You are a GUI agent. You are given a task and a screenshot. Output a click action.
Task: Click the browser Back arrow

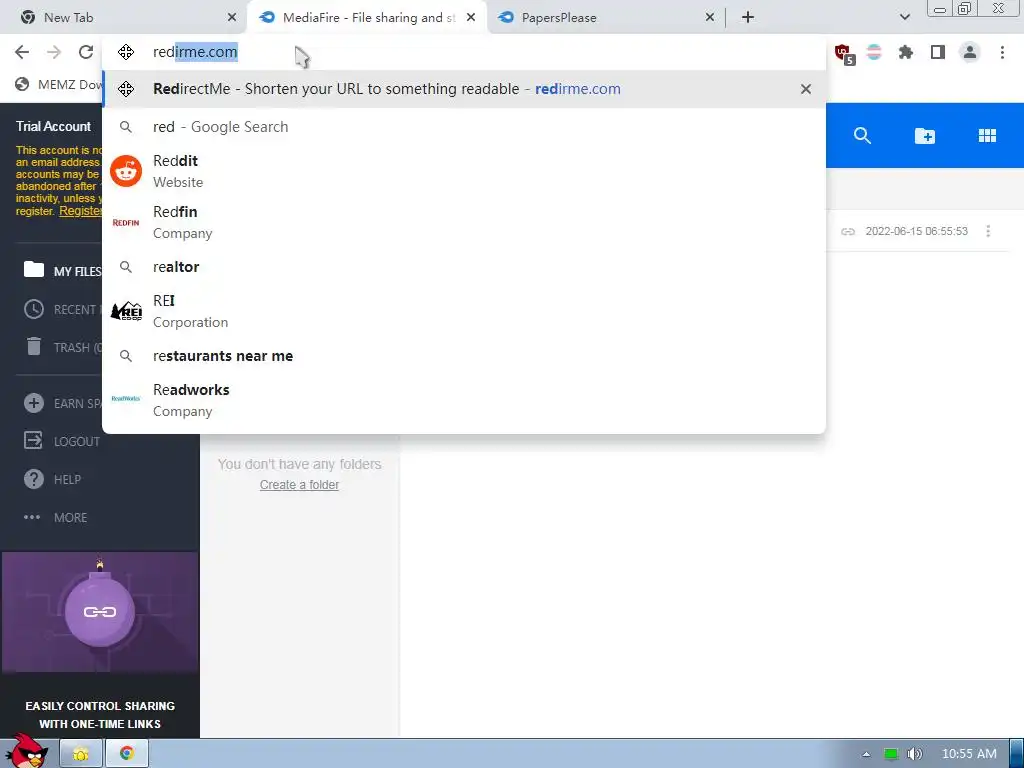tap(22, 52)
